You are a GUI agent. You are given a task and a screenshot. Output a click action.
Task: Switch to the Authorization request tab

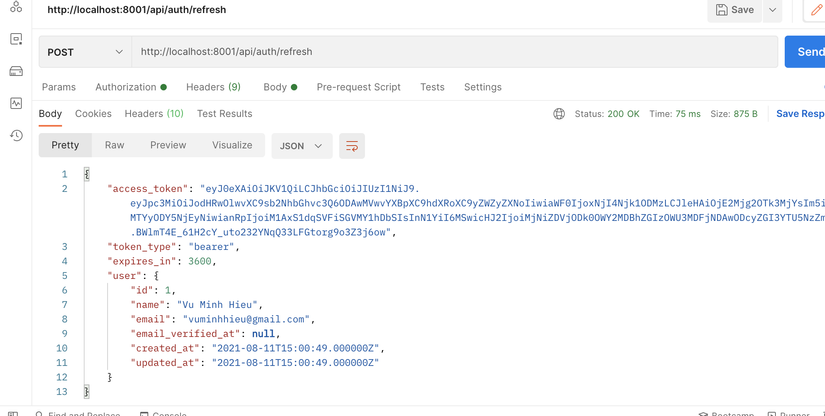tap(130, 87)
